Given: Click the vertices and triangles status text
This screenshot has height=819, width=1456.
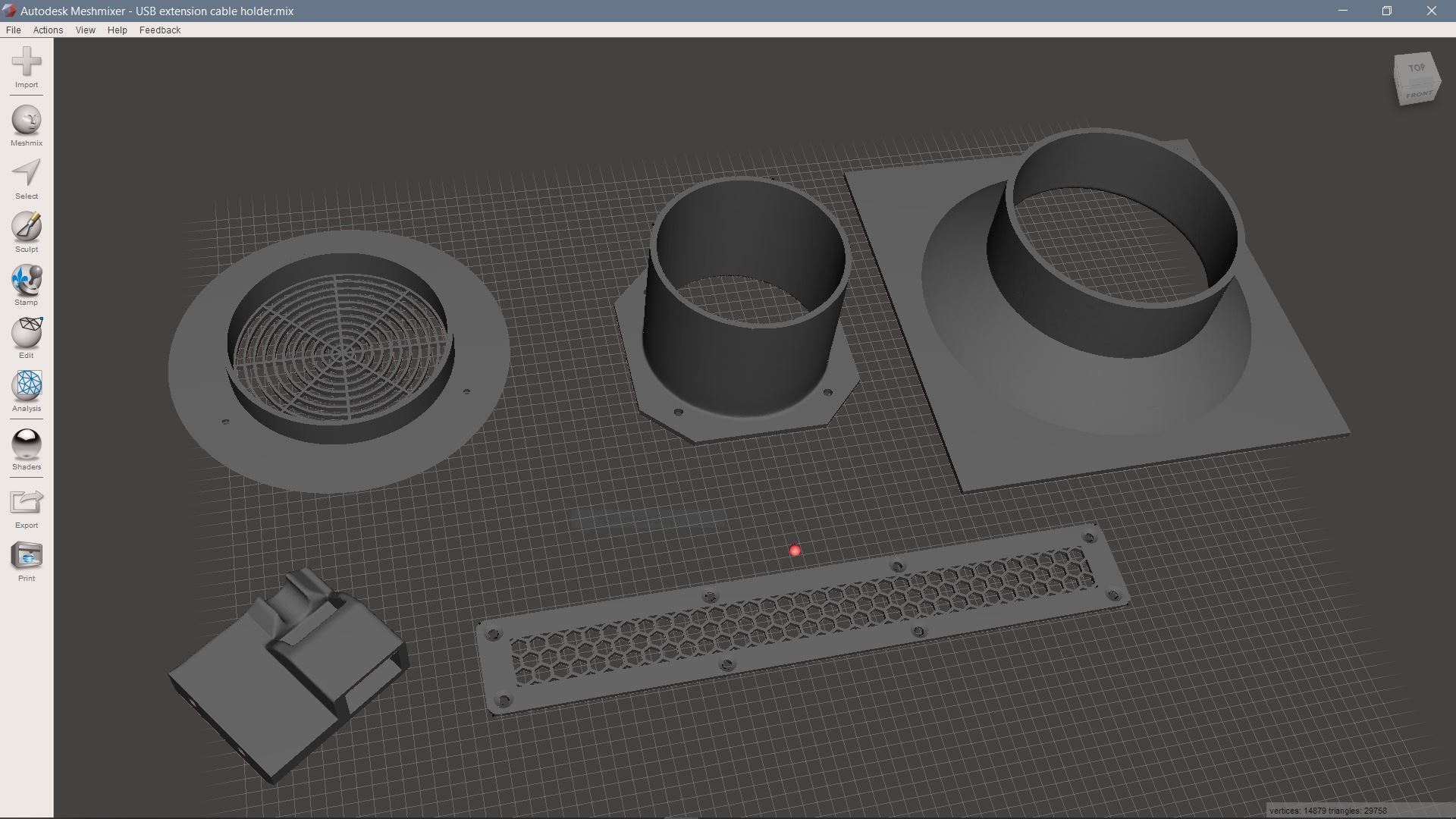Looking at the screenshot, I should click(1328, 811).
